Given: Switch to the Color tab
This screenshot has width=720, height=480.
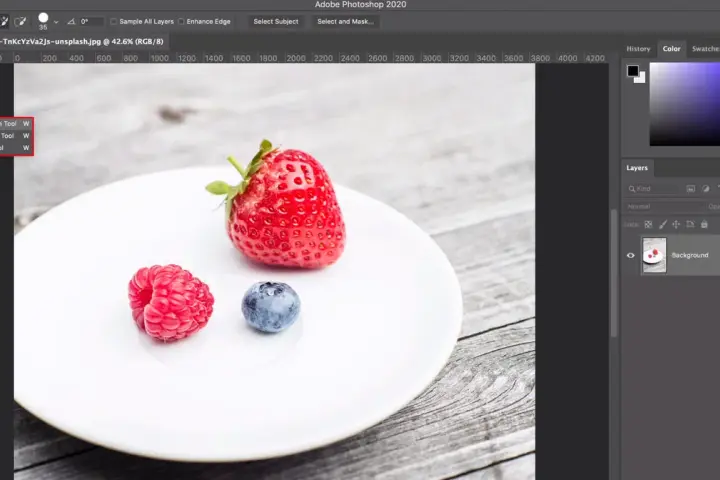Looking at the screenshot, I should pos(671,49).
